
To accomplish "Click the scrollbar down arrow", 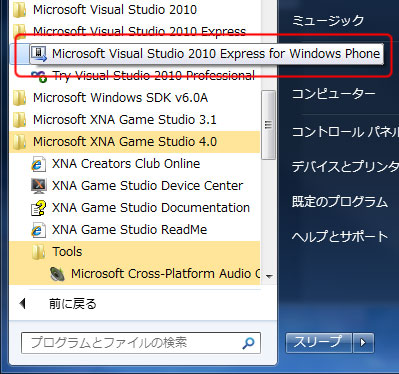I will pyautogui.click(x=269, y=276).
